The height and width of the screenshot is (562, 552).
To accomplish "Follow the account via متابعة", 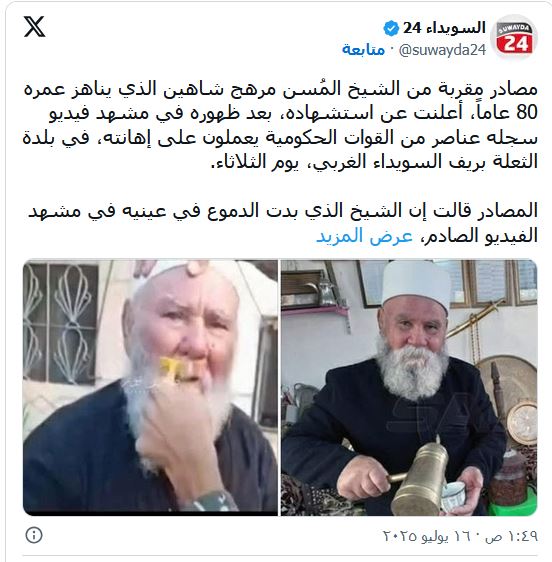I will pos(363,49).
